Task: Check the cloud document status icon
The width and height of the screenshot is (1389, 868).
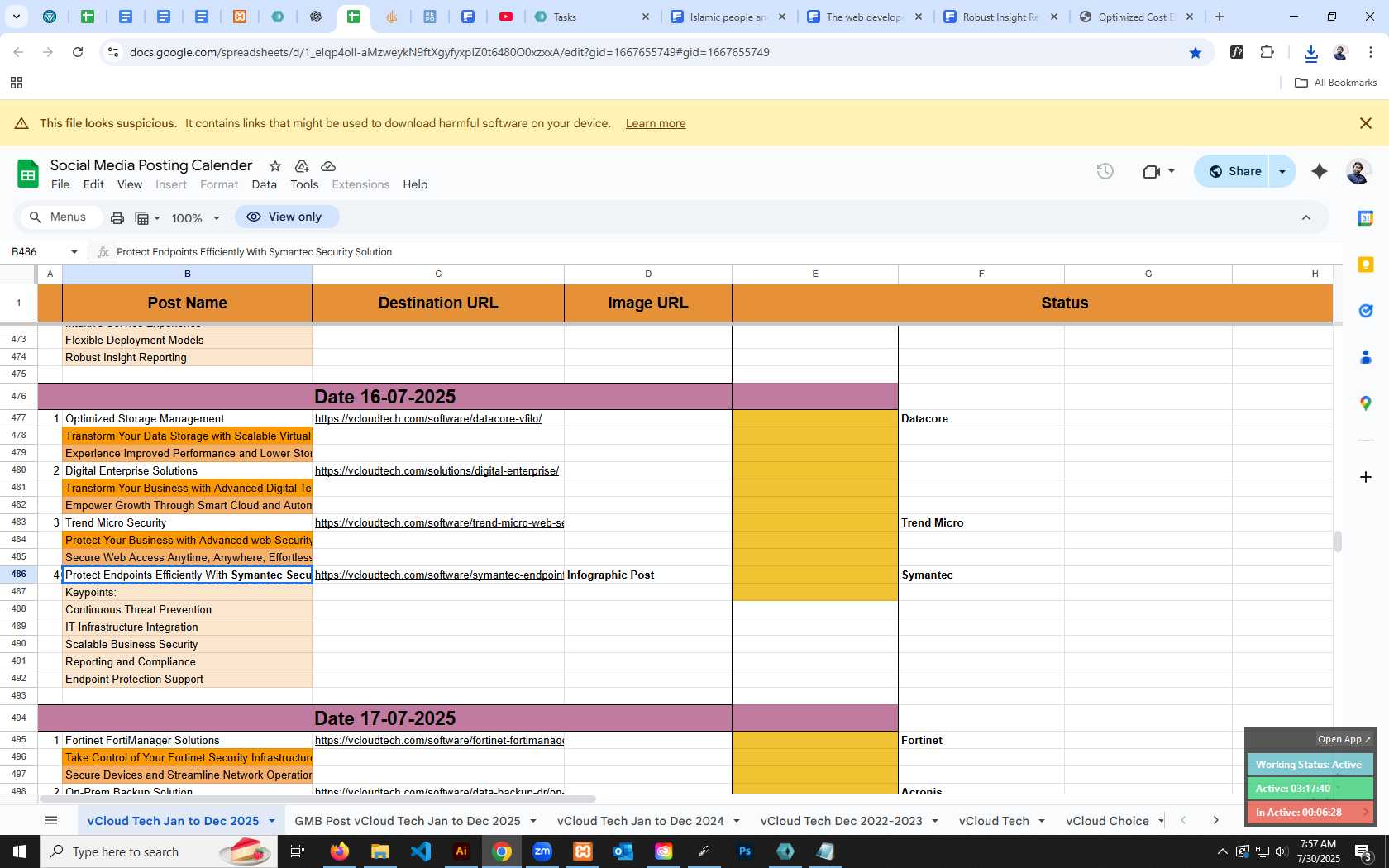Action: [328, 166]
